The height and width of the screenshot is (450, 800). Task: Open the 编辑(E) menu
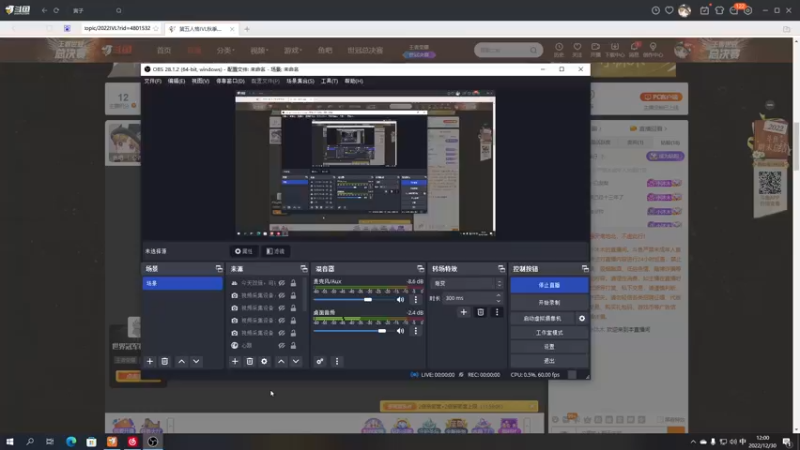tap(177, 81)
